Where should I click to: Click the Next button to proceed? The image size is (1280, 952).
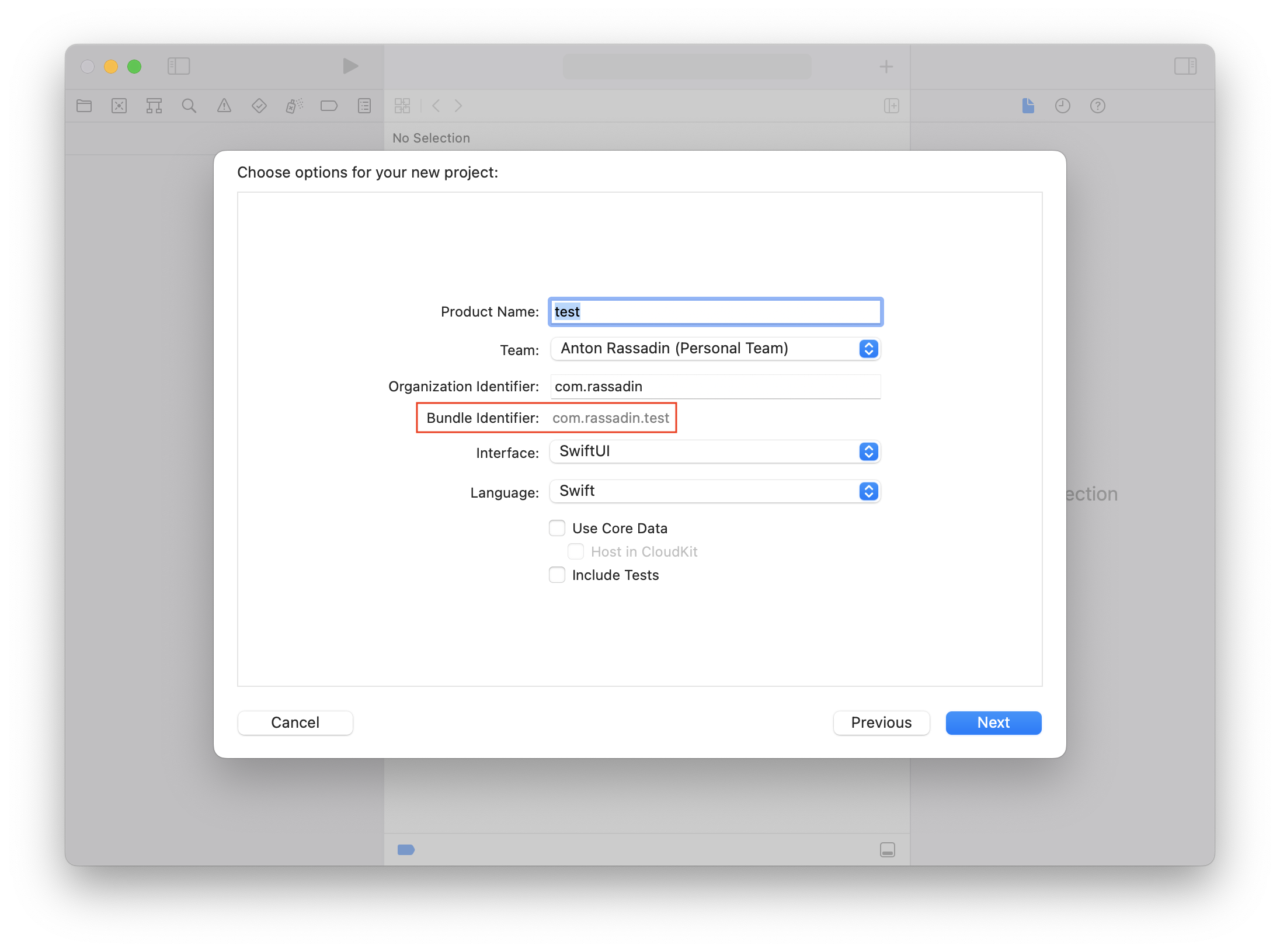tap(993, 722)
